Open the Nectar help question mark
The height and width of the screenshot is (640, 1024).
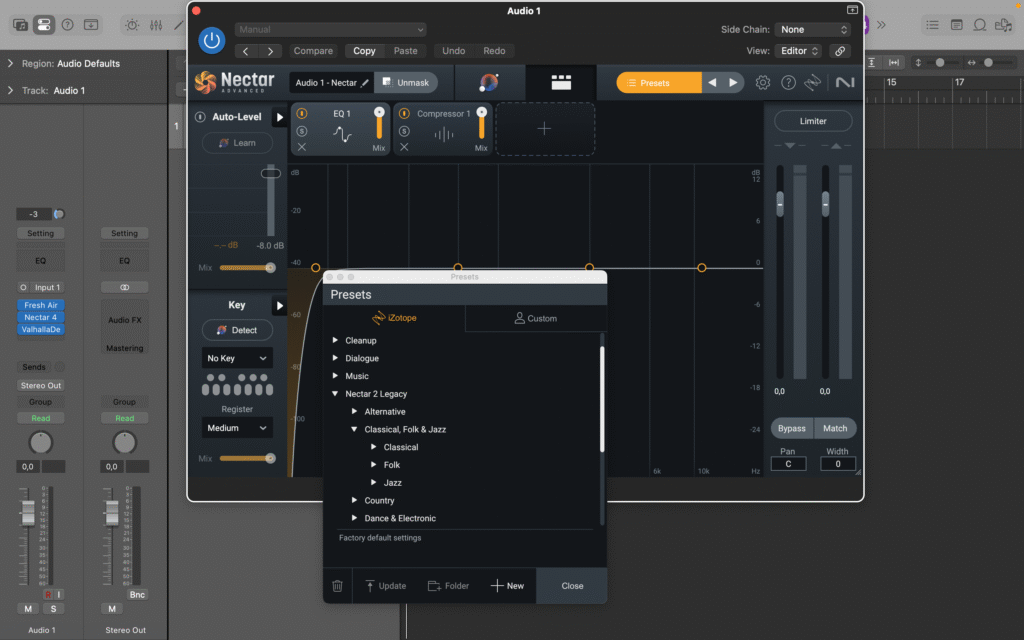(788, 83)
